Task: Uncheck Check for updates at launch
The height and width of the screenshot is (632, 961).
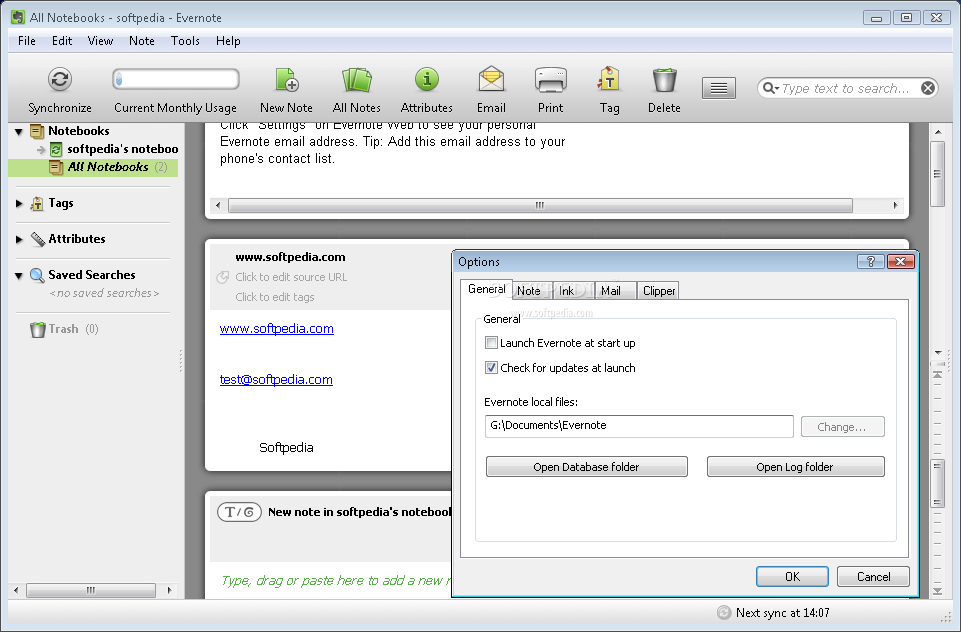Action: [x=491, y=368]
